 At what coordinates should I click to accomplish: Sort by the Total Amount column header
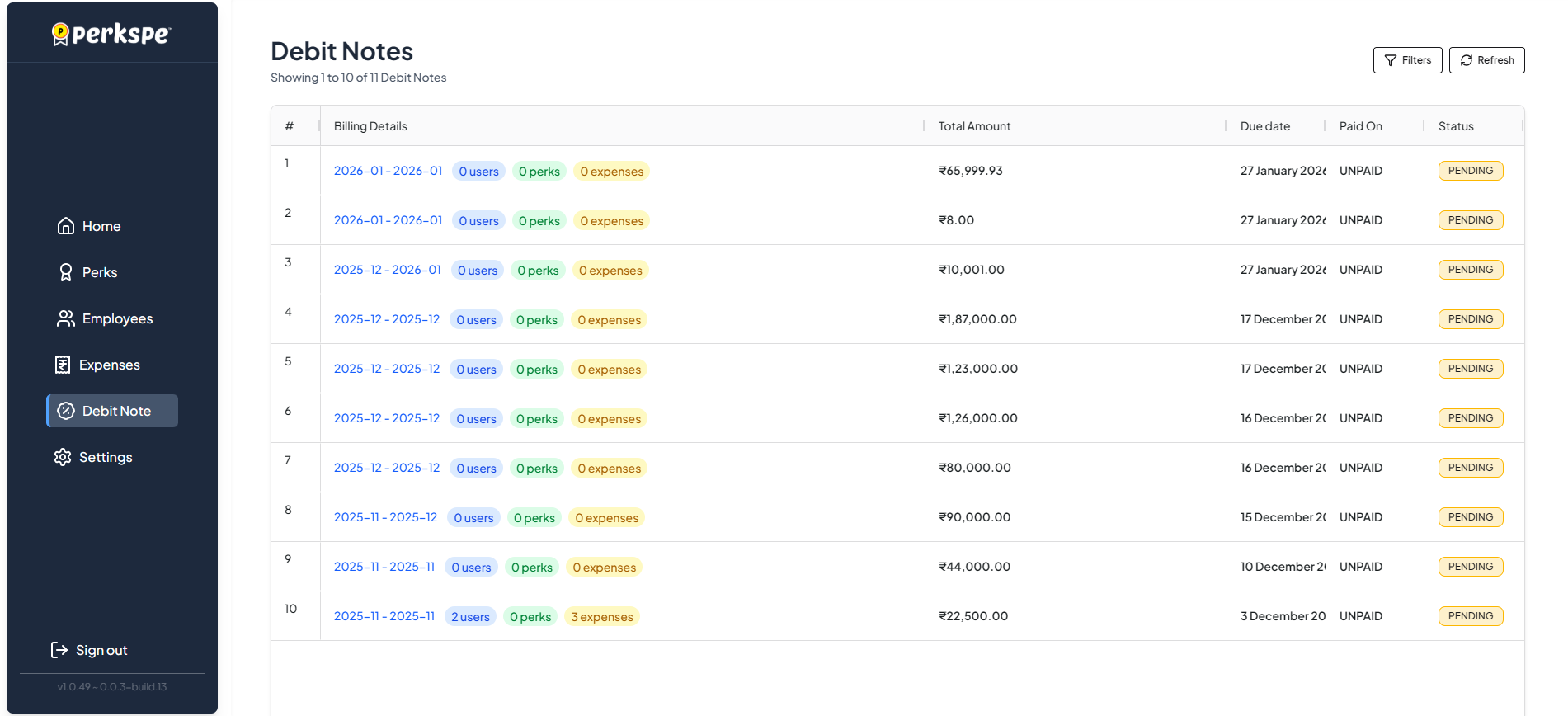point(974,126)
